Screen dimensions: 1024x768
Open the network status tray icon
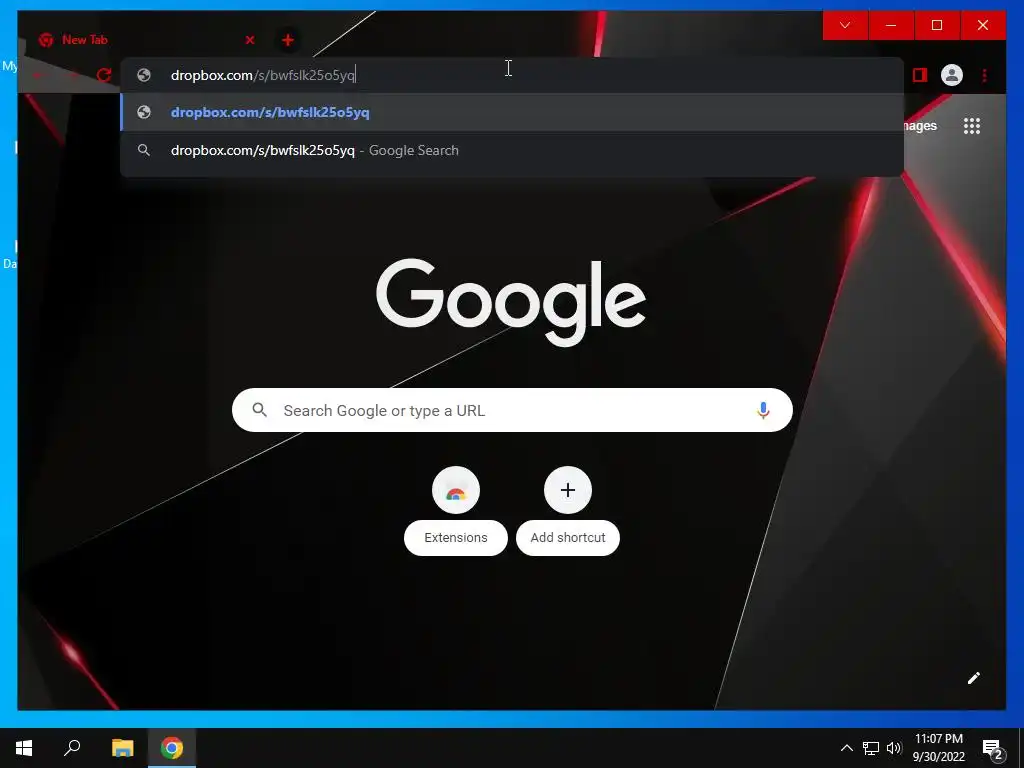[871, 748]
